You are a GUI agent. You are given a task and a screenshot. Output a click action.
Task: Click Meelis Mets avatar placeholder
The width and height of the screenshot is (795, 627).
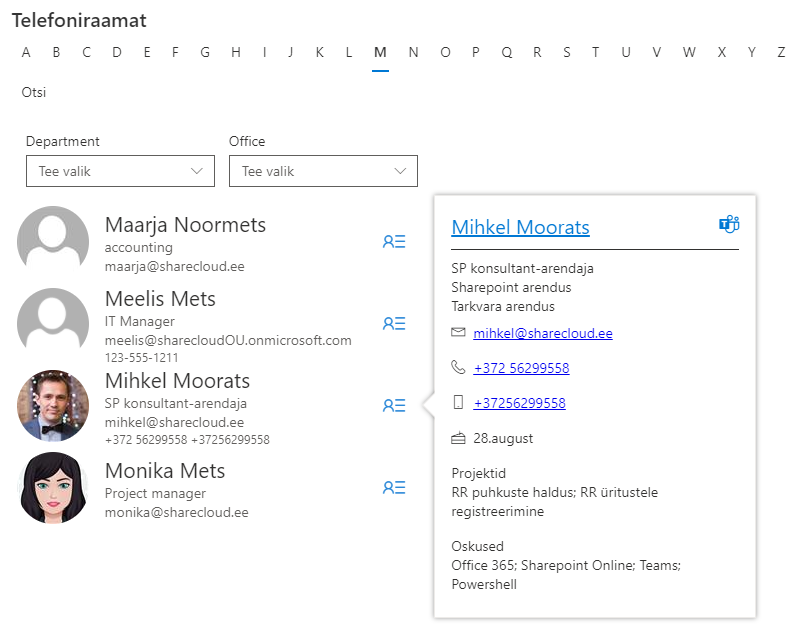[x=53, y=323]
